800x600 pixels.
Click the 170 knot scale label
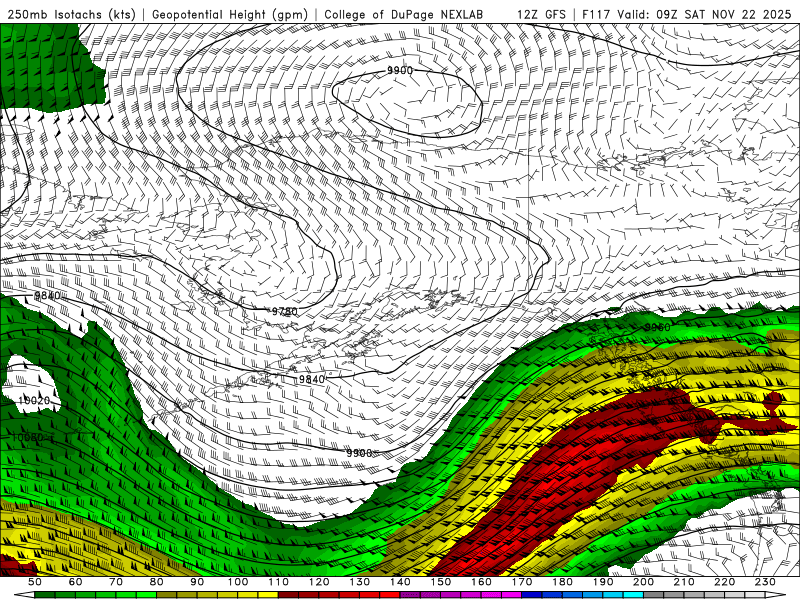(x=521, y=582)
